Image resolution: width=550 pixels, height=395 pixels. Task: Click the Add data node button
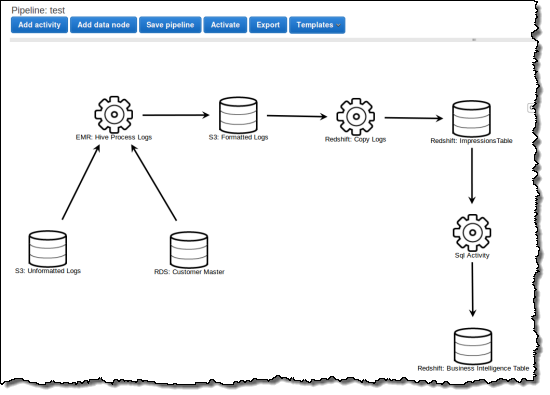tap(103, 25)
